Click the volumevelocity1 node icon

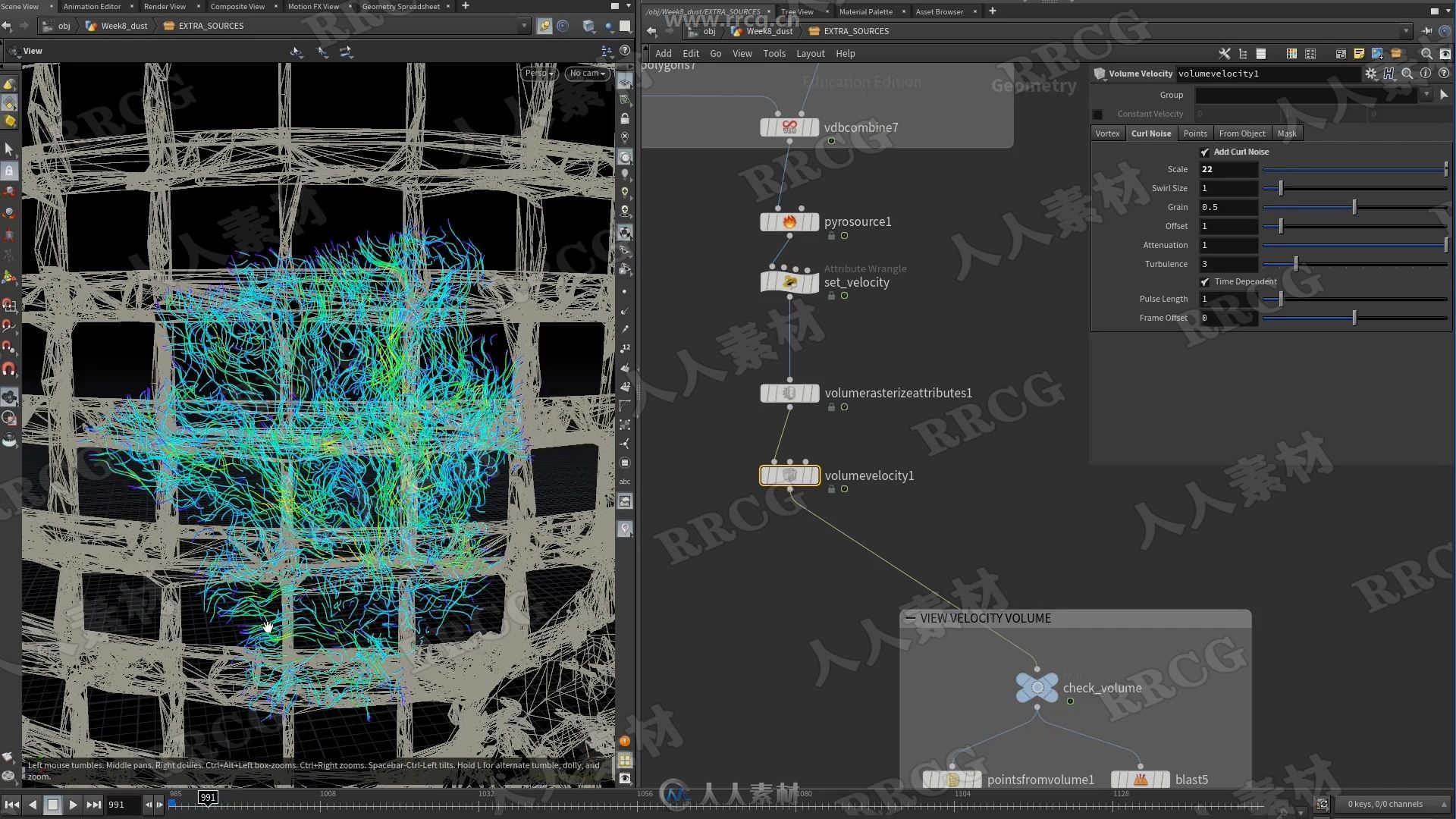(790, 475)
